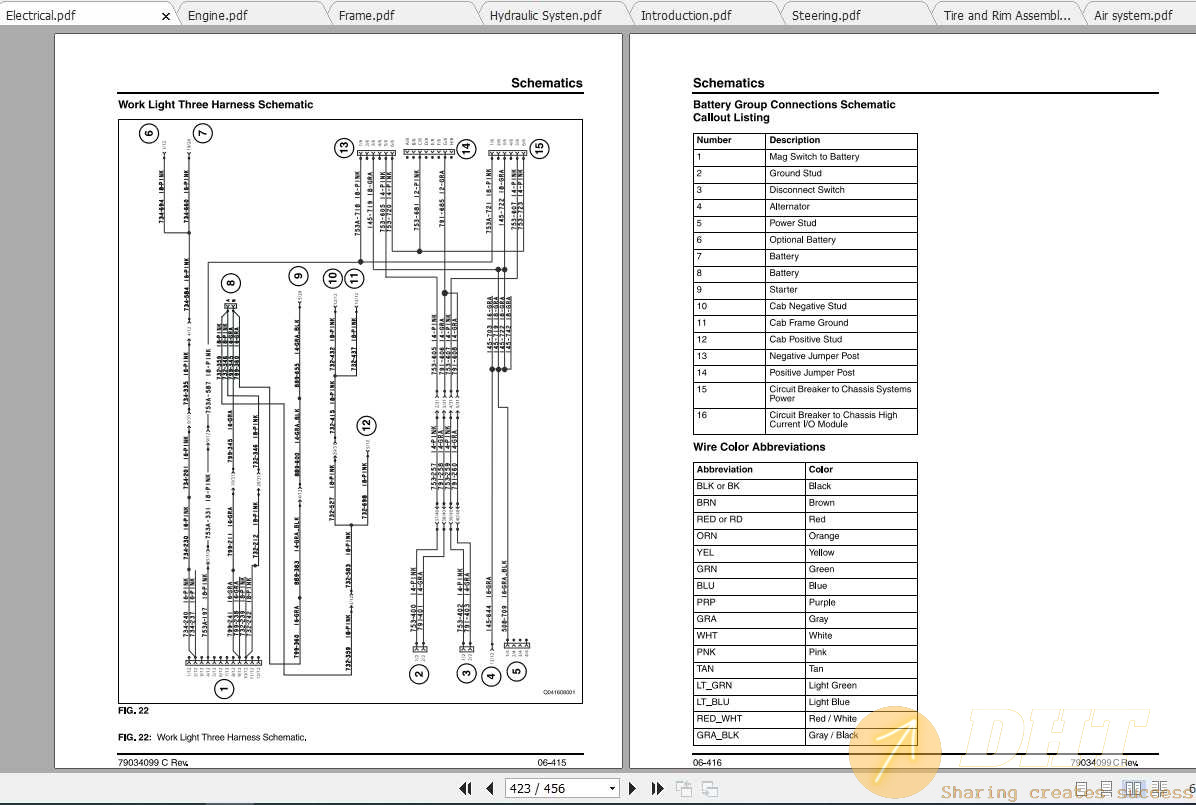Click the 'Abbreviation' column header

coord(748,470)
